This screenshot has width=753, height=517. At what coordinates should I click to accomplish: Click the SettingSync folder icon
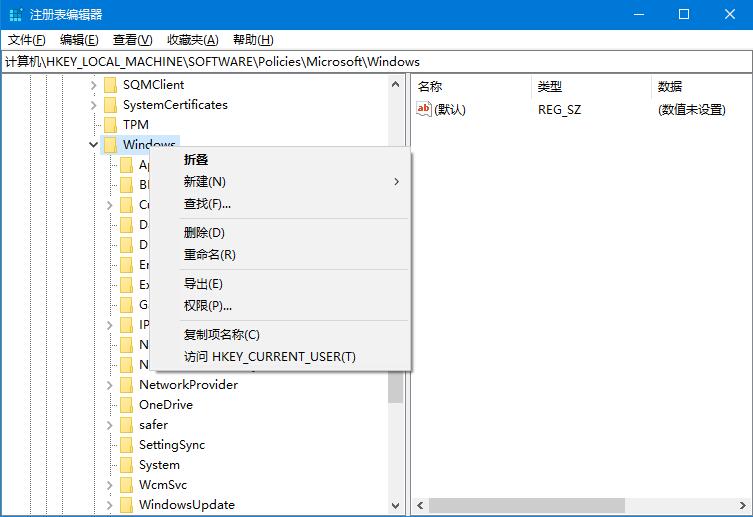[x=126, y=445]
